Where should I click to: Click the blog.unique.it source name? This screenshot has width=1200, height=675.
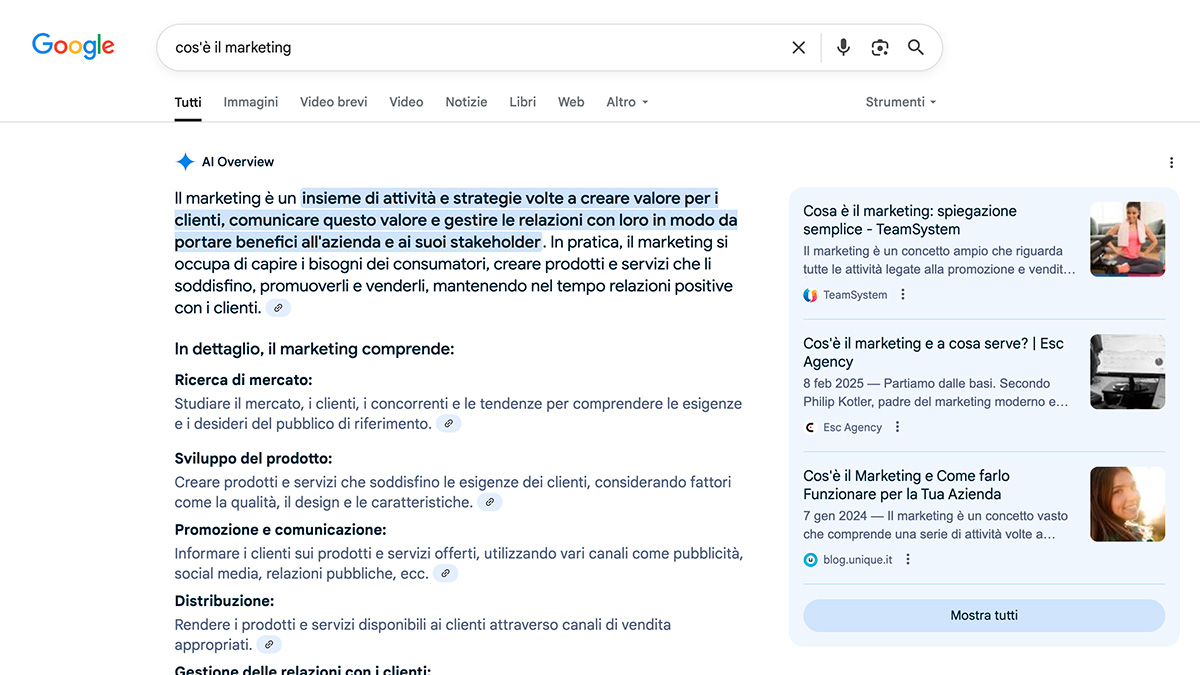pyautogui.click(x=857, y=560)
